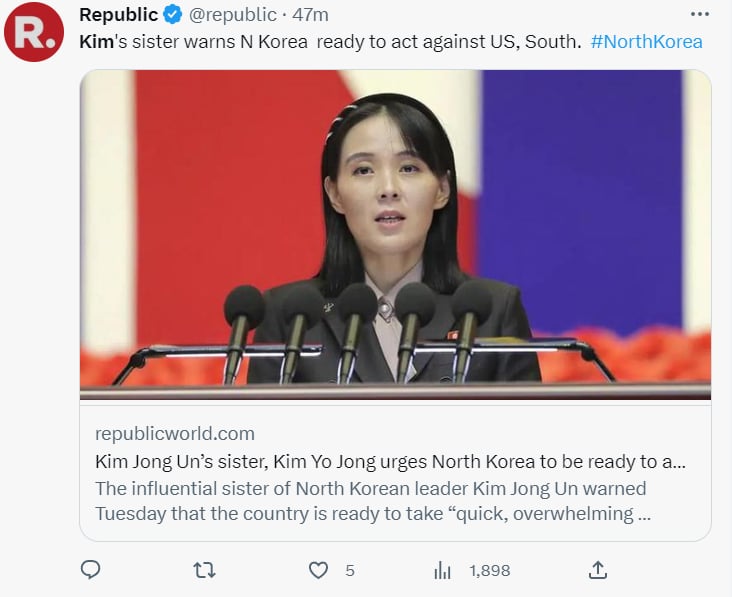Open the article preview image

[395, 235]
